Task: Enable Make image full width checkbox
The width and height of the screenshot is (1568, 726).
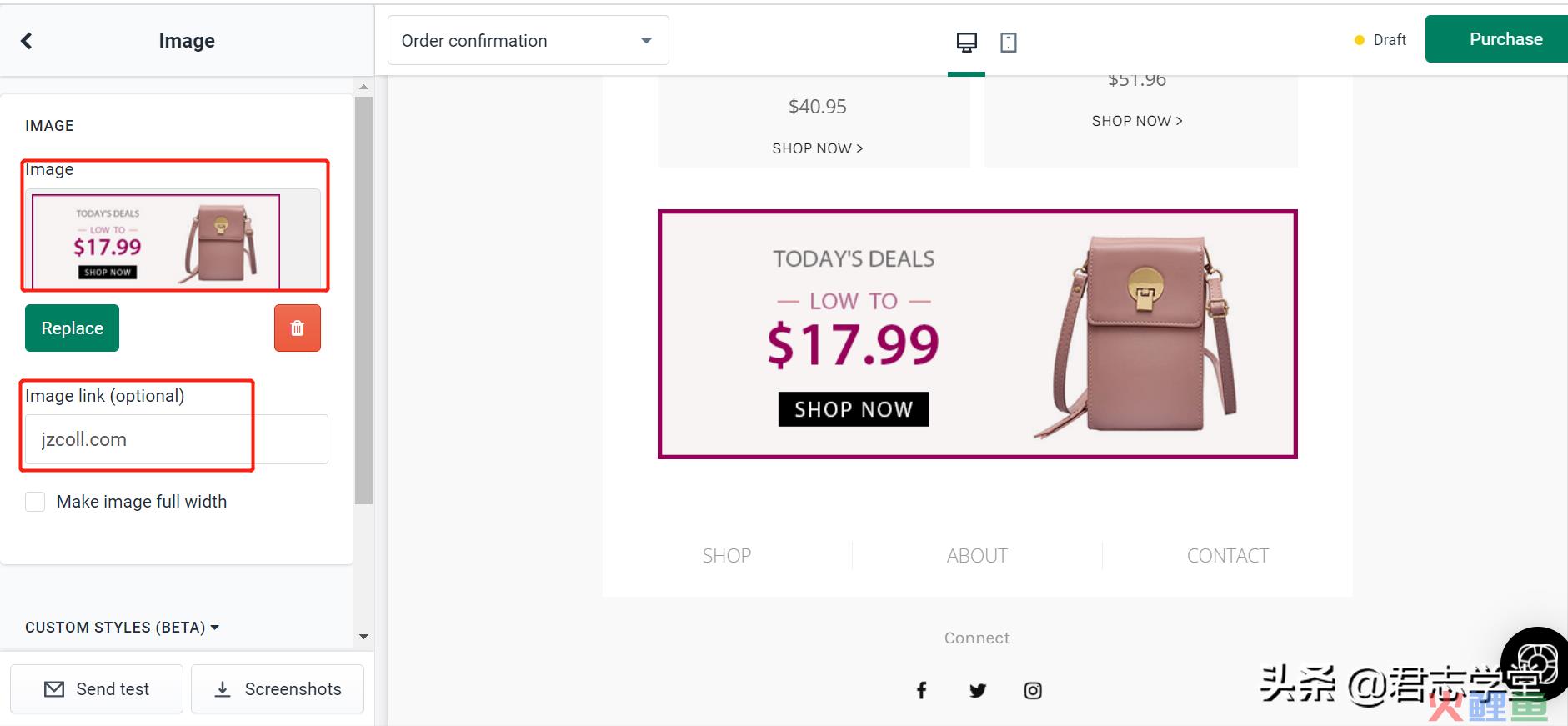Action: 35,502
